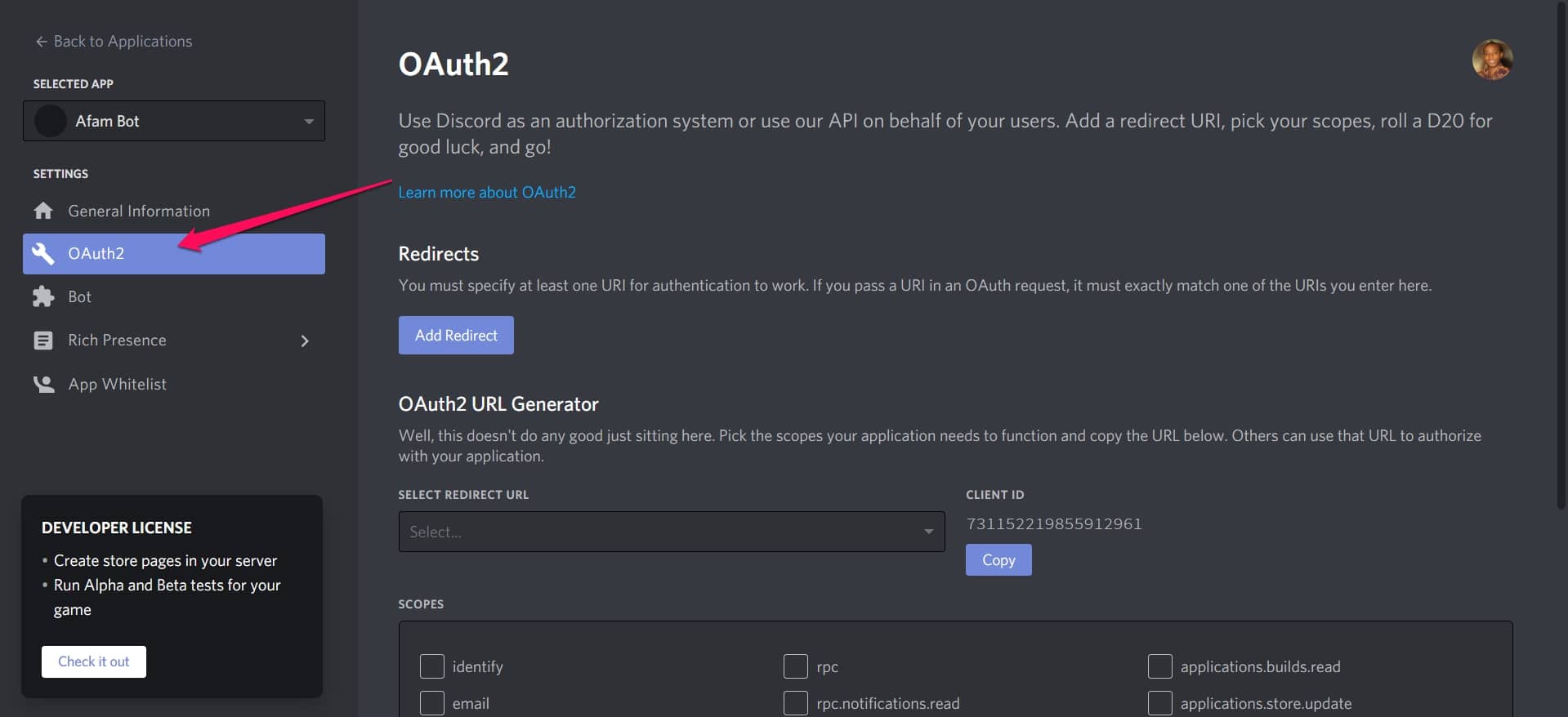The width and height of the screenshot is (1568, 717).
Task: Open the user profile avatar
Action: click(x=1492, y=60)
